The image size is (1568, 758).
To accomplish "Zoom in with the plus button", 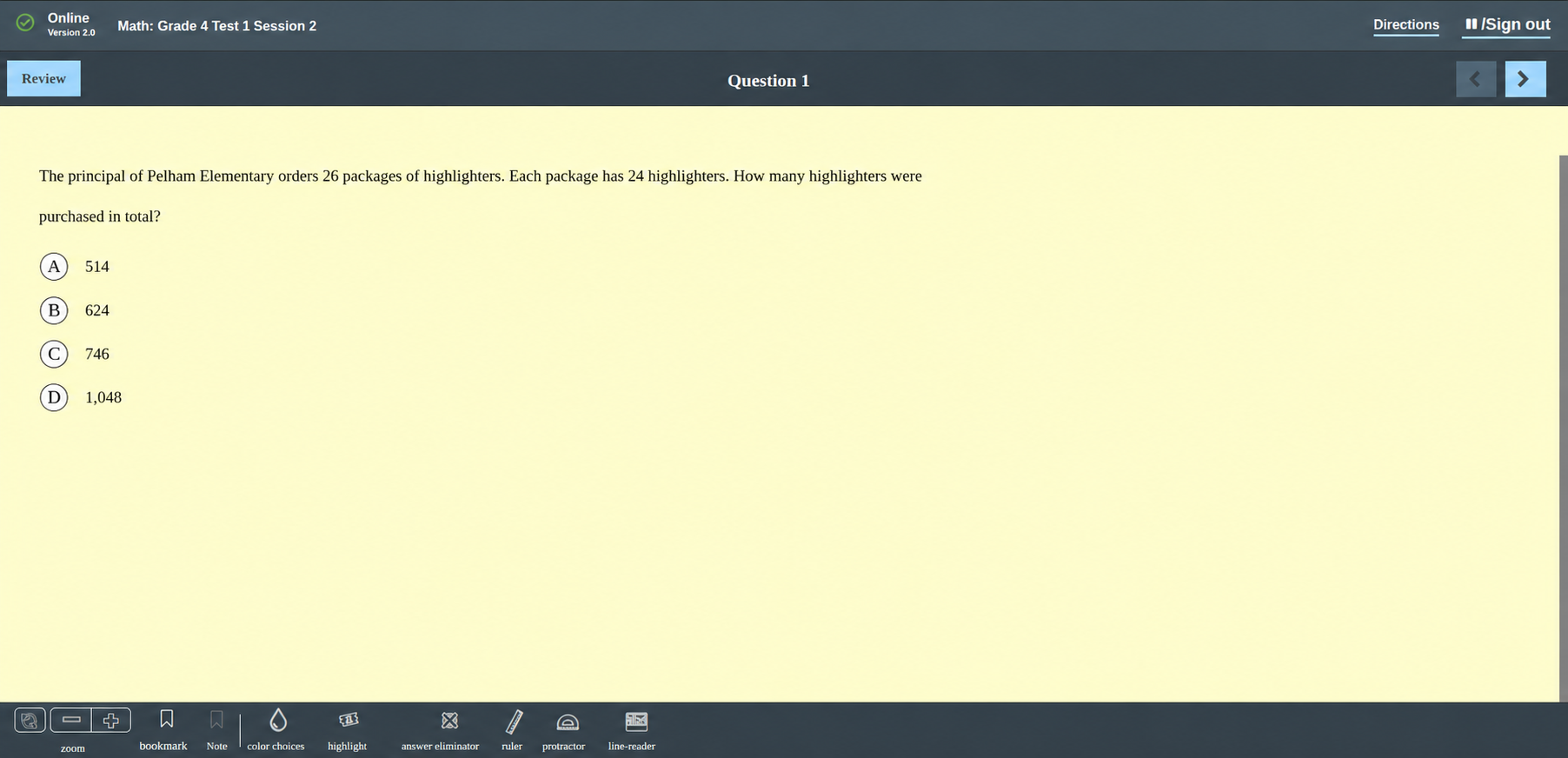I will (x=111, y=720).
